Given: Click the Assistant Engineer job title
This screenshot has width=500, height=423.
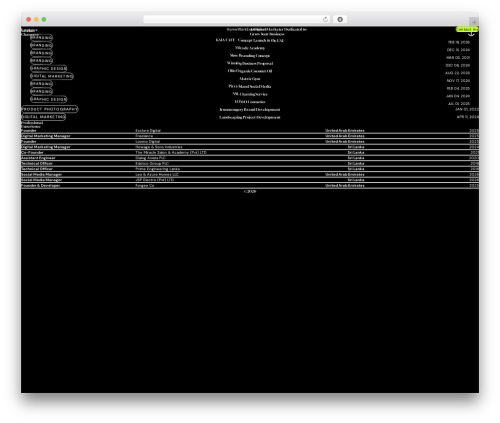Looking at the screenshot, I should pyautogui.click(x=38, y=158).
